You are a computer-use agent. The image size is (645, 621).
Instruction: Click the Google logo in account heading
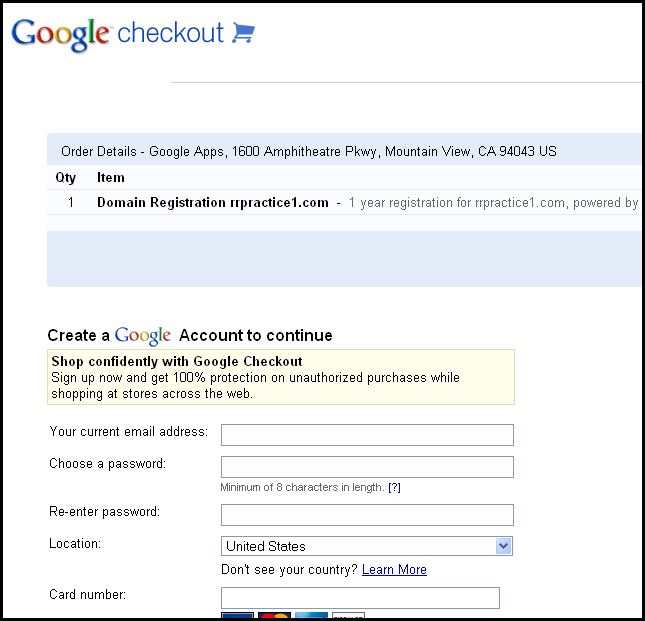tap(142, 336)
